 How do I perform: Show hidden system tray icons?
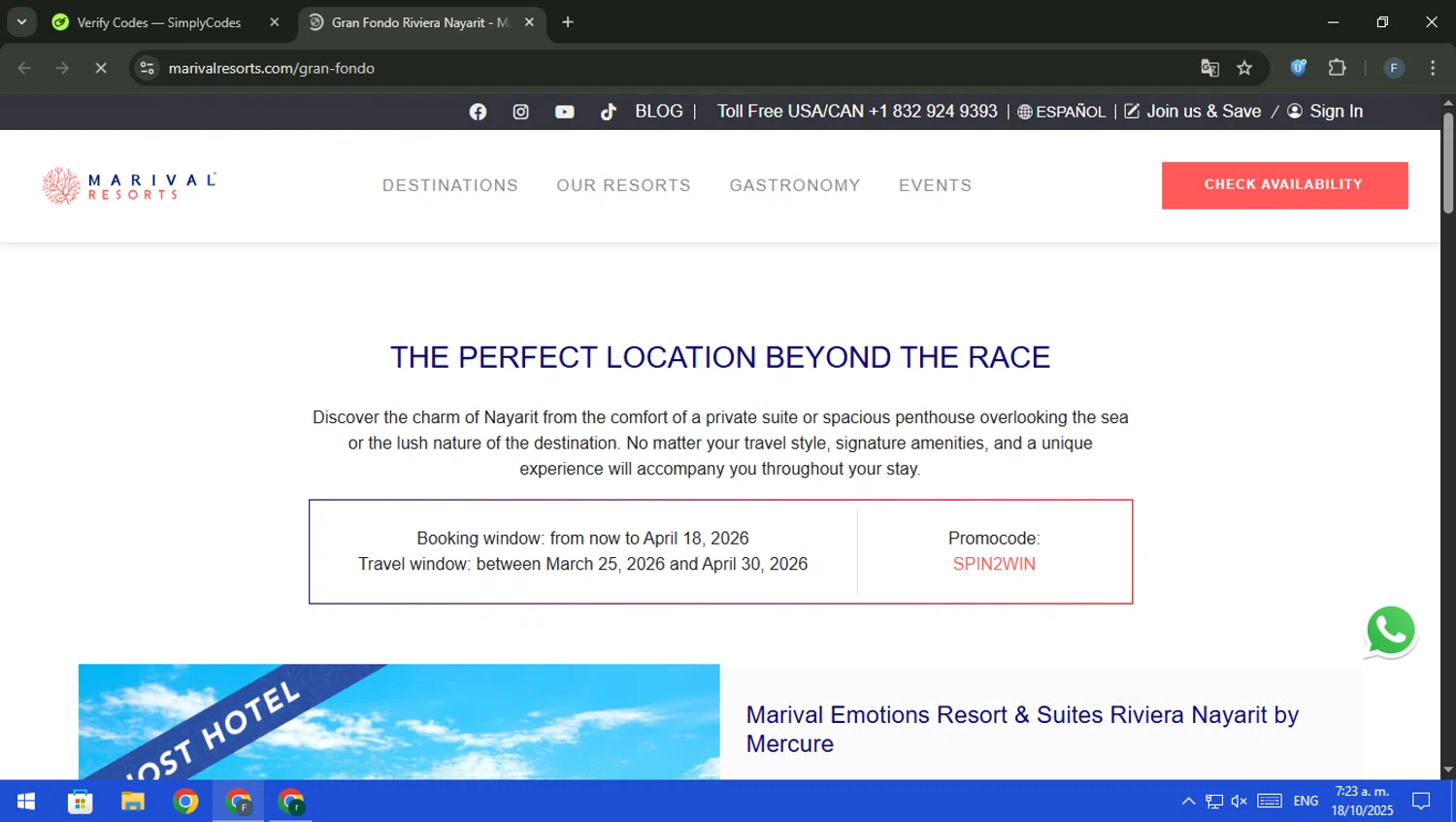(1188, 802)
